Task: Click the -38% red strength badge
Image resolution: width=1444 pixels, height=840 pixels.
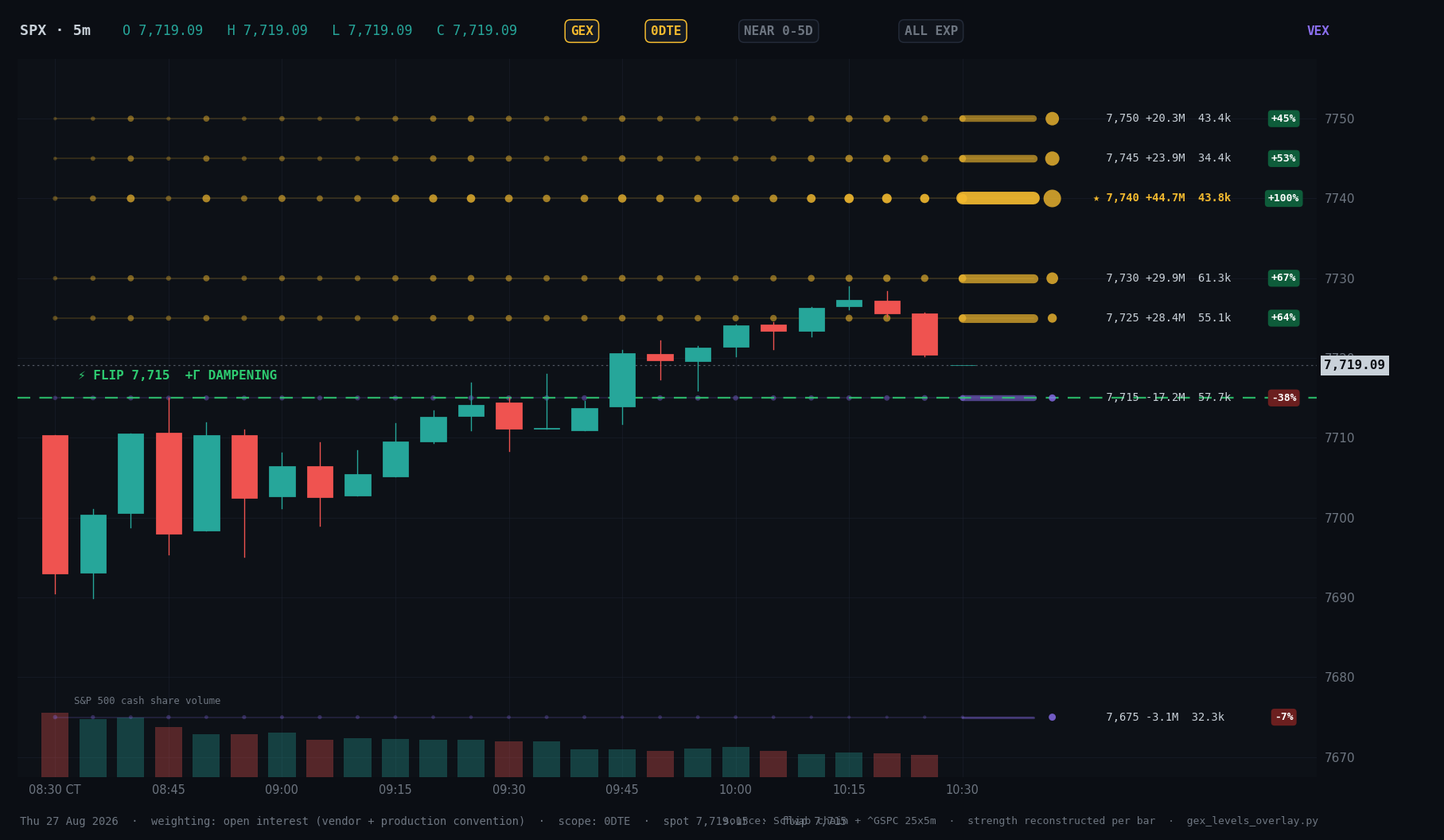Action: [x=1283, y=398]
